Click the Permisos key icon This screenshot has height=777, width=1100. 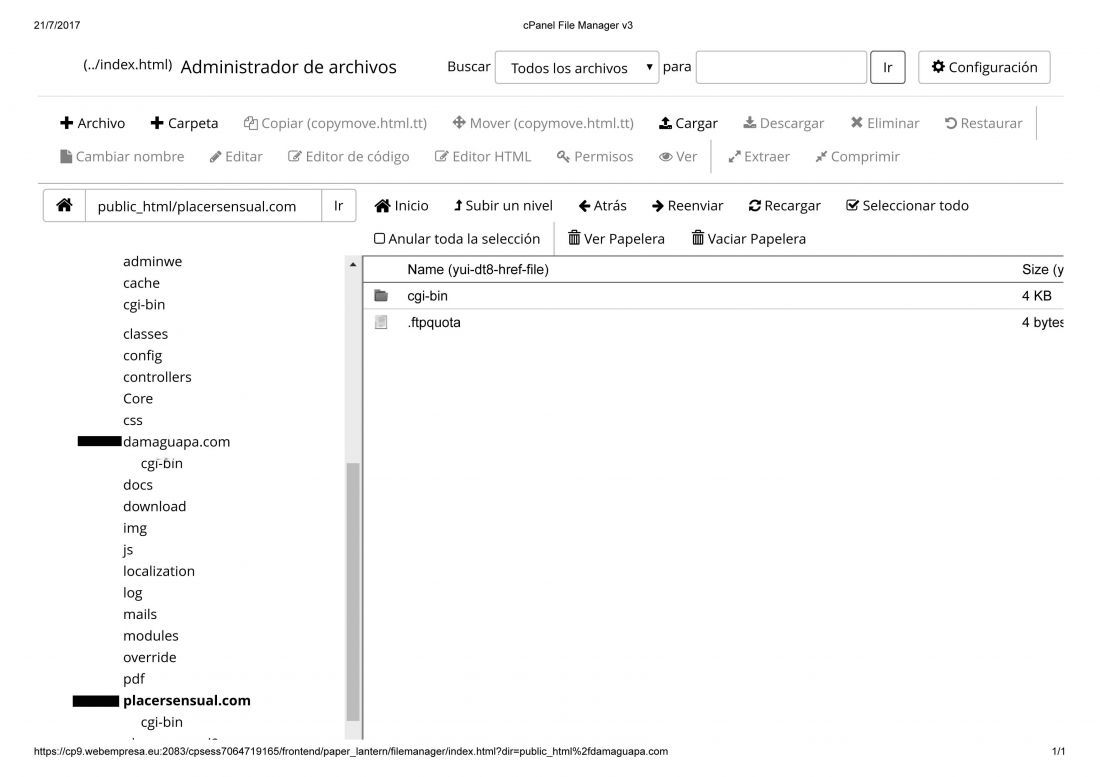(x=563, y=156)
